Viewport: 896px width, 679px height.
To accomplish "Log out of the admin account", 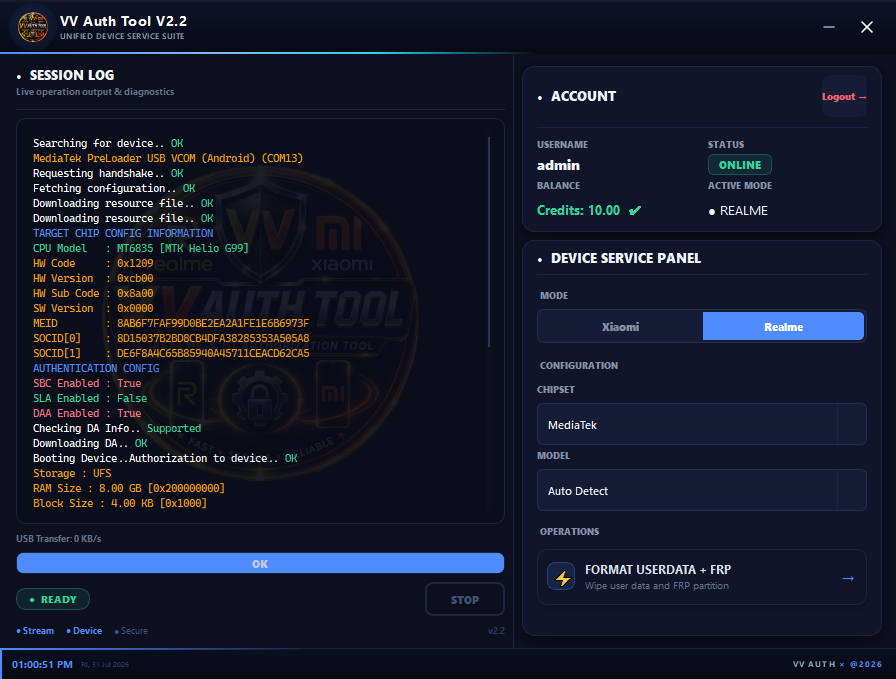I will click(x=844, y=97).
